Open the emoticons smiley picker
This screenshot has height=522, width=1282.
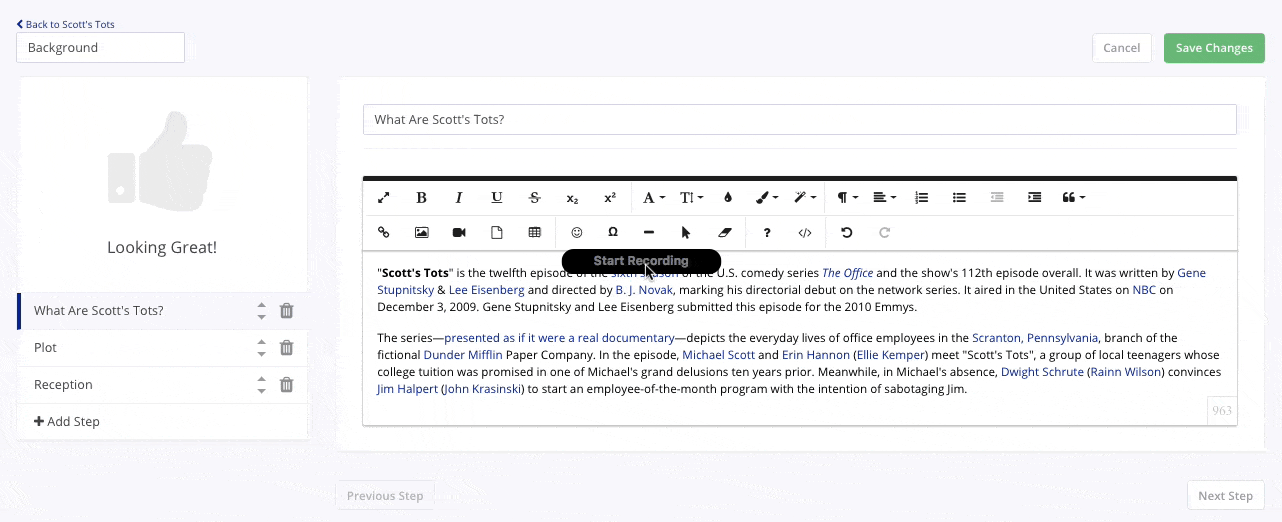pos(576,232)
